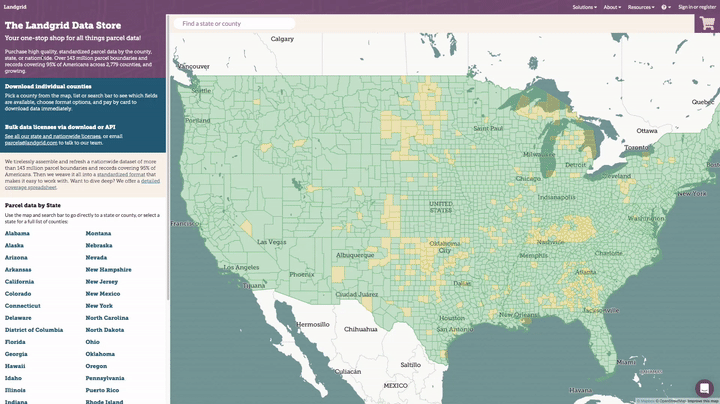Expand the Solutions dropdown menu
Image resolution: width=720 pixels, height=404 pixels.
click(585, 7)
